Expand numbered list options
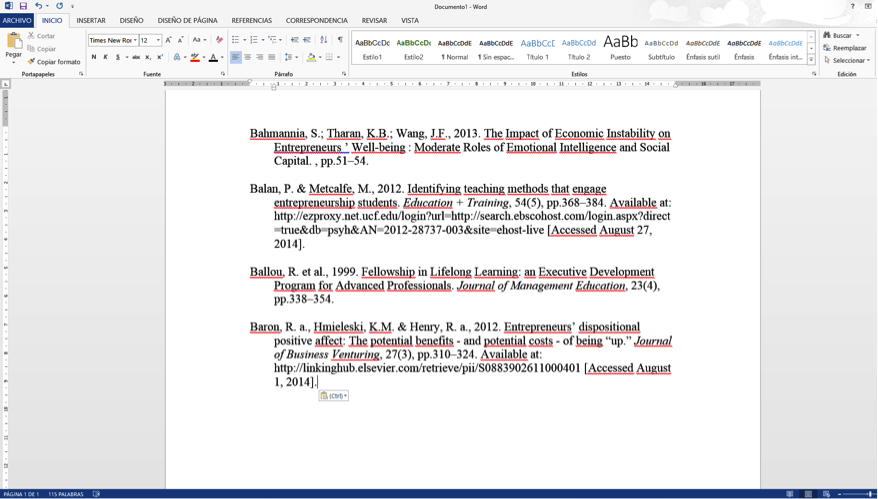Image resolution: width=878 pixels, height=499 pixels. [x=263, y=40]
